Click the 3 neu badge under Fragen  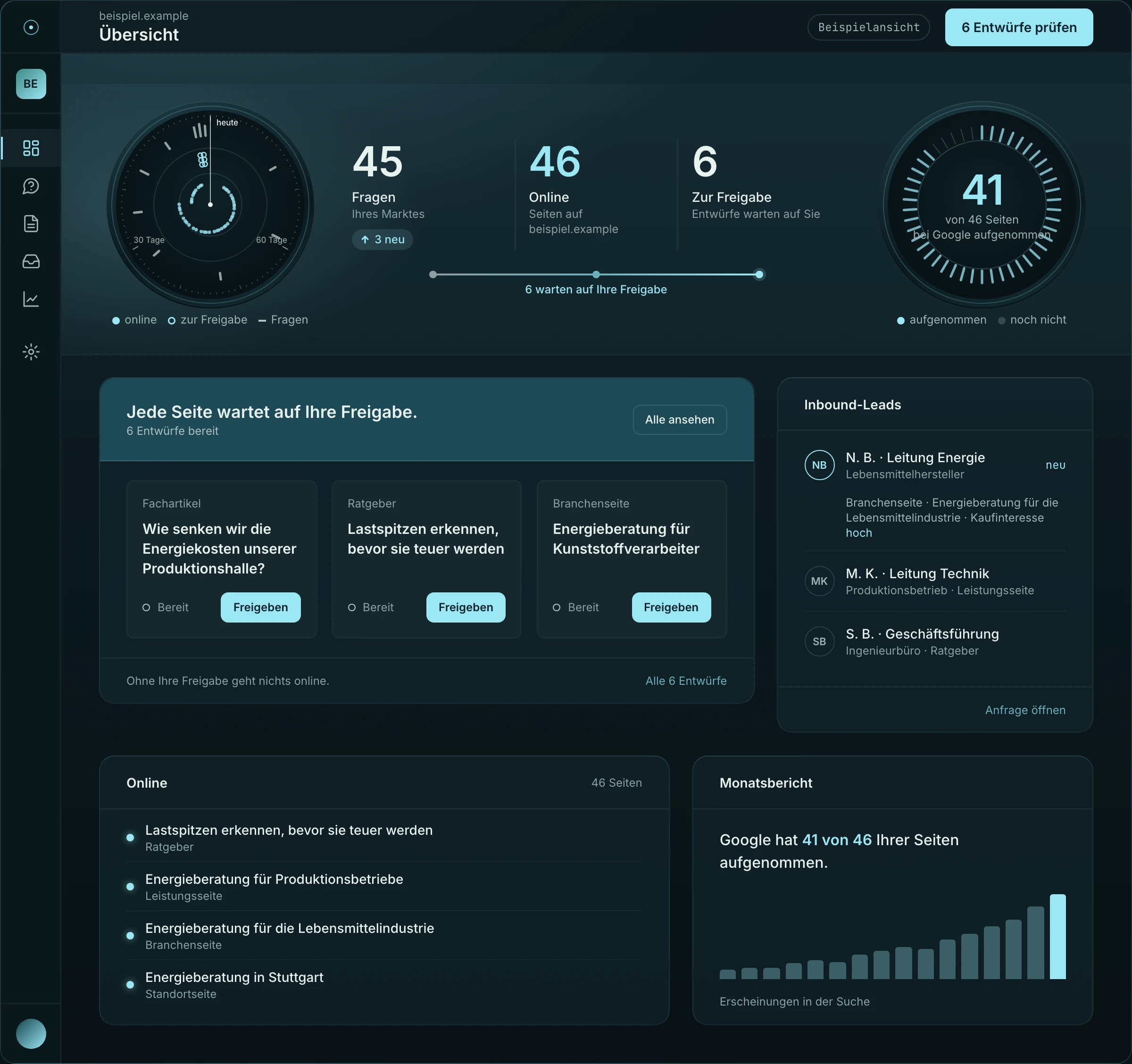tap(382, 240)
